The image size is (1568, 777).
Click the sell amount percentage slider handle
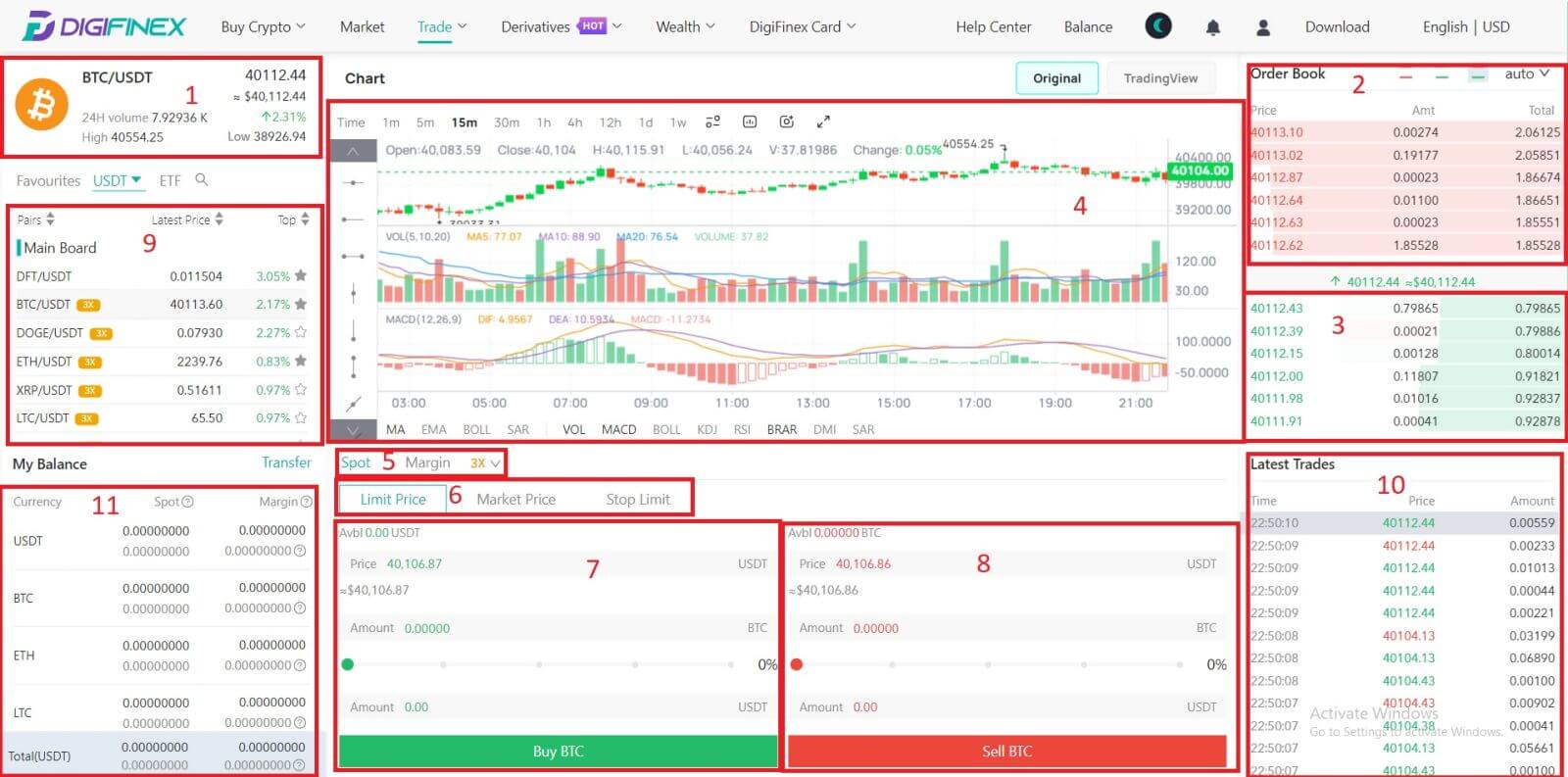(797, 664)
